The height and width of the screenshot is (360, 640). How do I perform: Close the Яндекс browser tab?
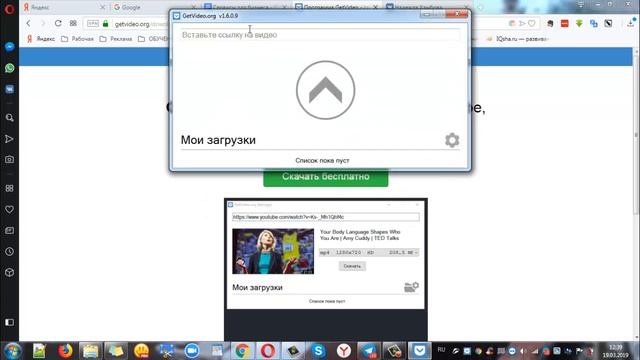pyautogui.click(x=102, y=7)
